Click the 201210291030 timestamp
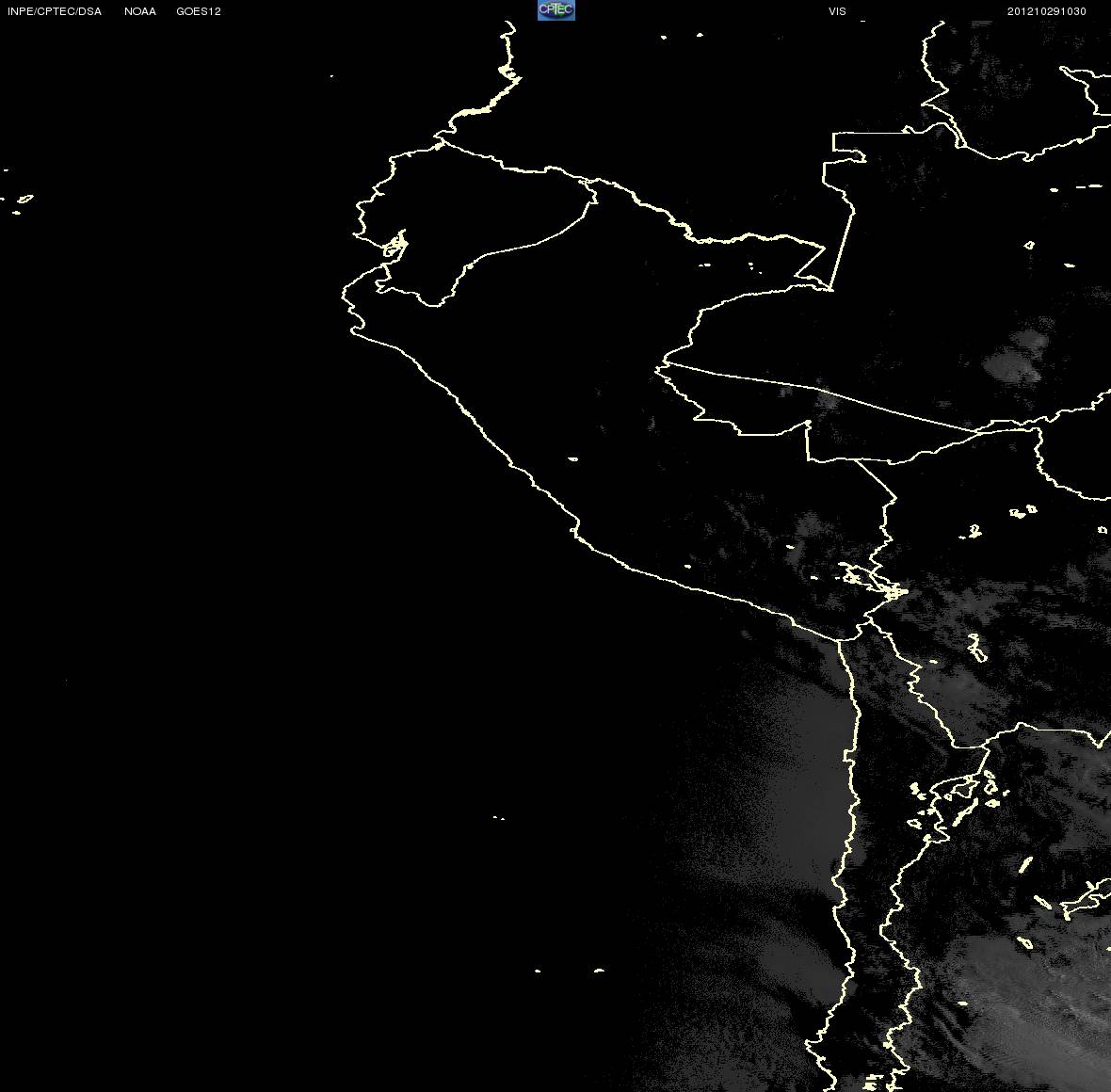 click(1047, 11)
